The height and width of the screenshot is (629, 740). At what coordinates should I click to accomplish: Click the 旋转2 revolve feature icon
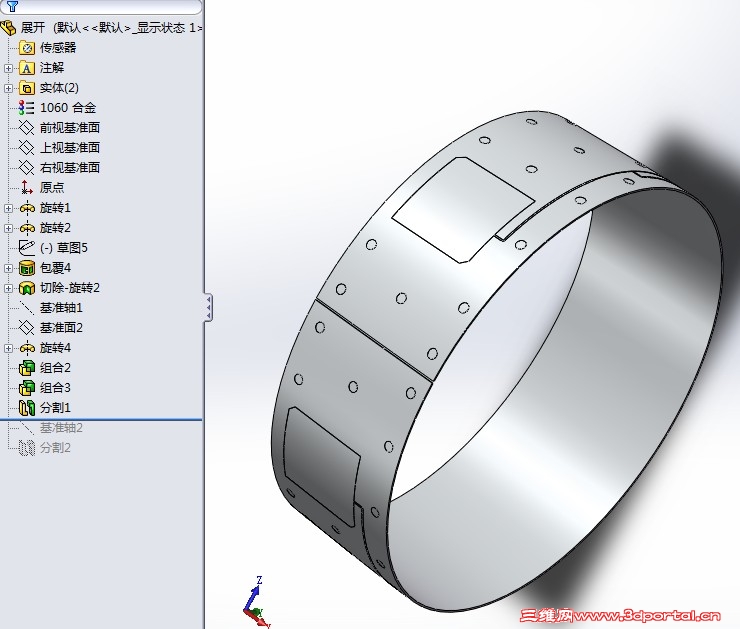(x=27, y=228)
